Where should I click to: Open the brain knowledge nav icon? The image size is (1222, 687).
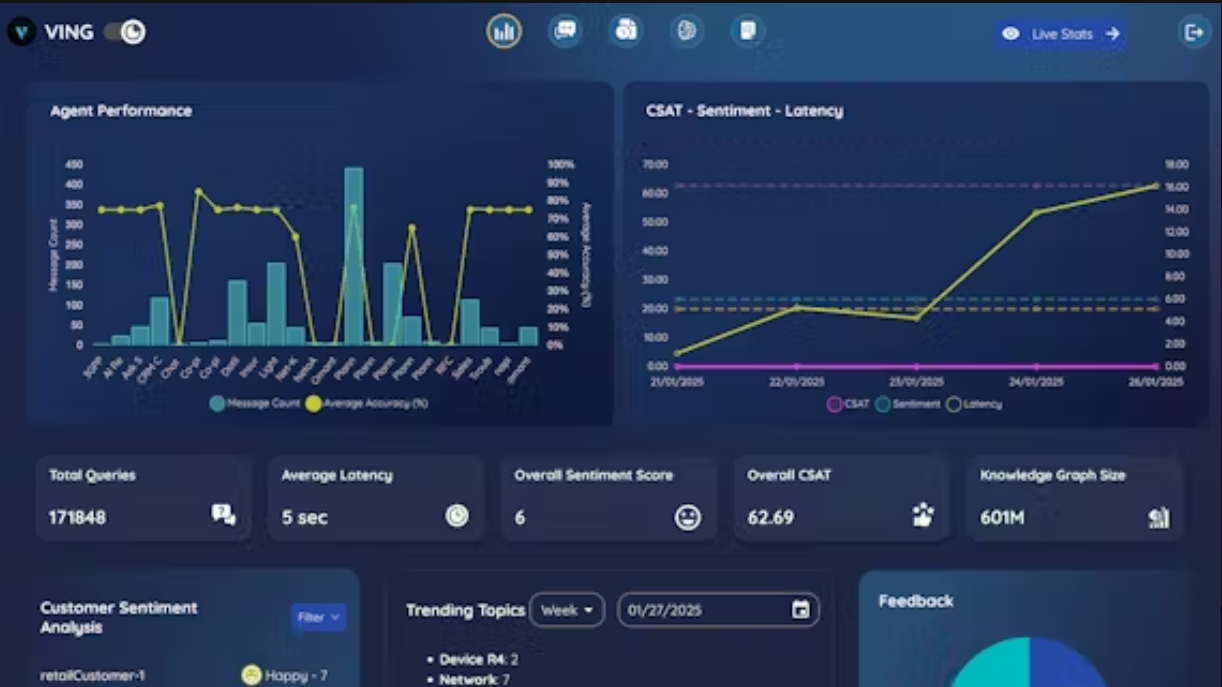[x=687, y=31]
